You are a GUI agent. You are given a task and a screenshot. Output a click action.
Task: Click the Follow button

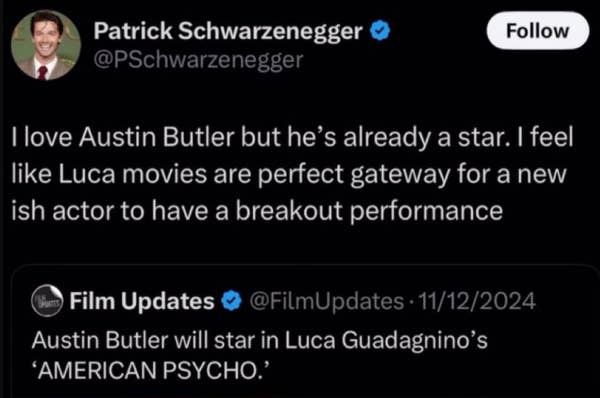point(538,31)
